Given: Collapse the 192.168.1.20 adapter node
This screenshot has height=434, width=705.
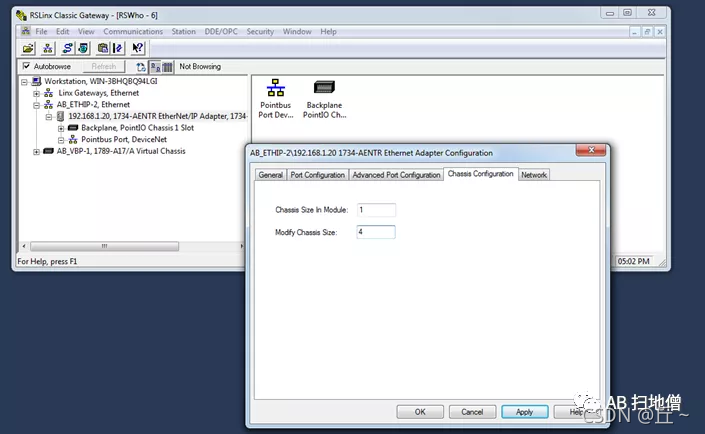Looking at the screenshot, I should click(49, 117).
